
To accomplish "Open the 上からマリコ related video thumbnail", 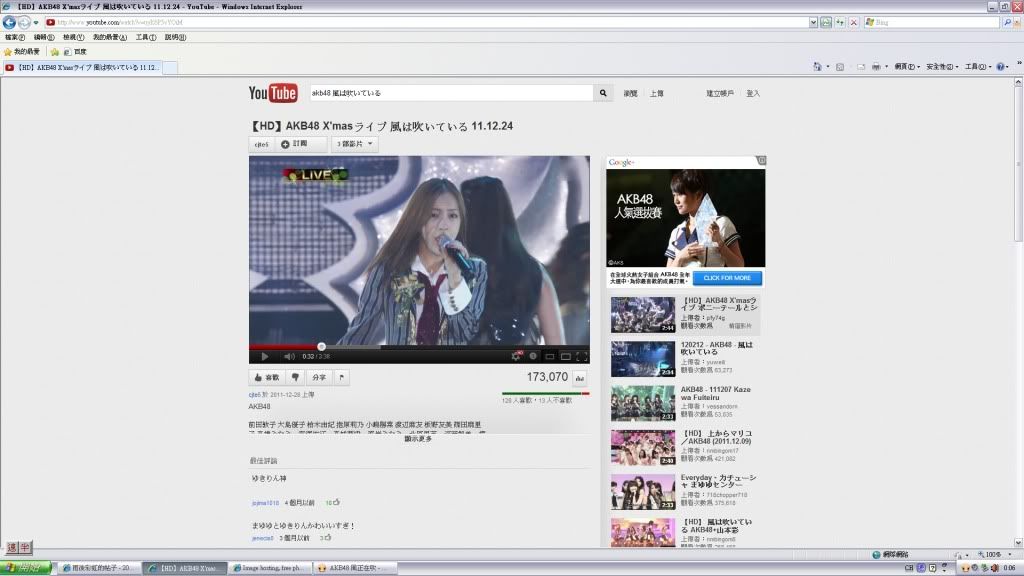I will (642, 447).
